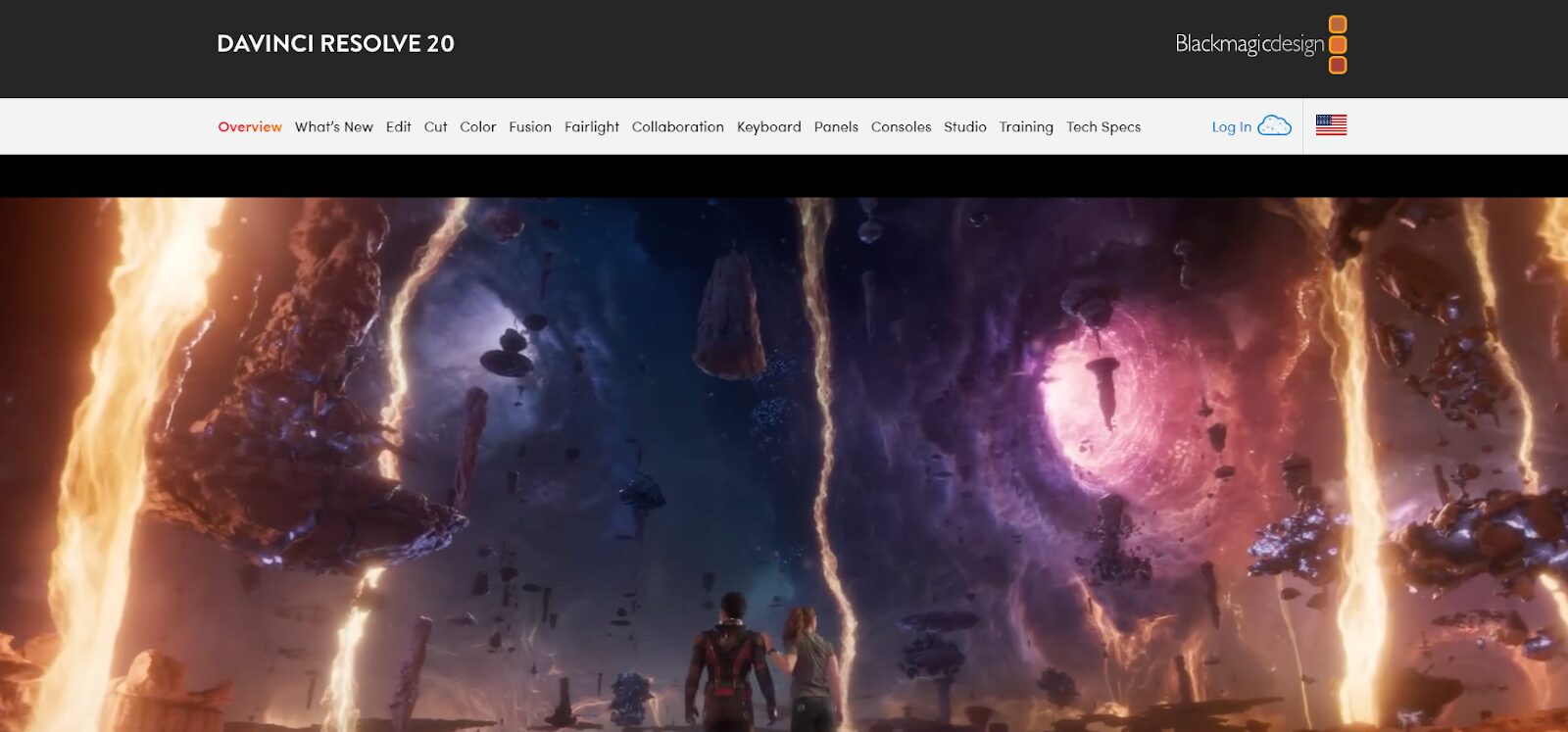Click the DaVinci Resolve 20 title
This screenshot has height=732, width=1568.
(335, 44)
